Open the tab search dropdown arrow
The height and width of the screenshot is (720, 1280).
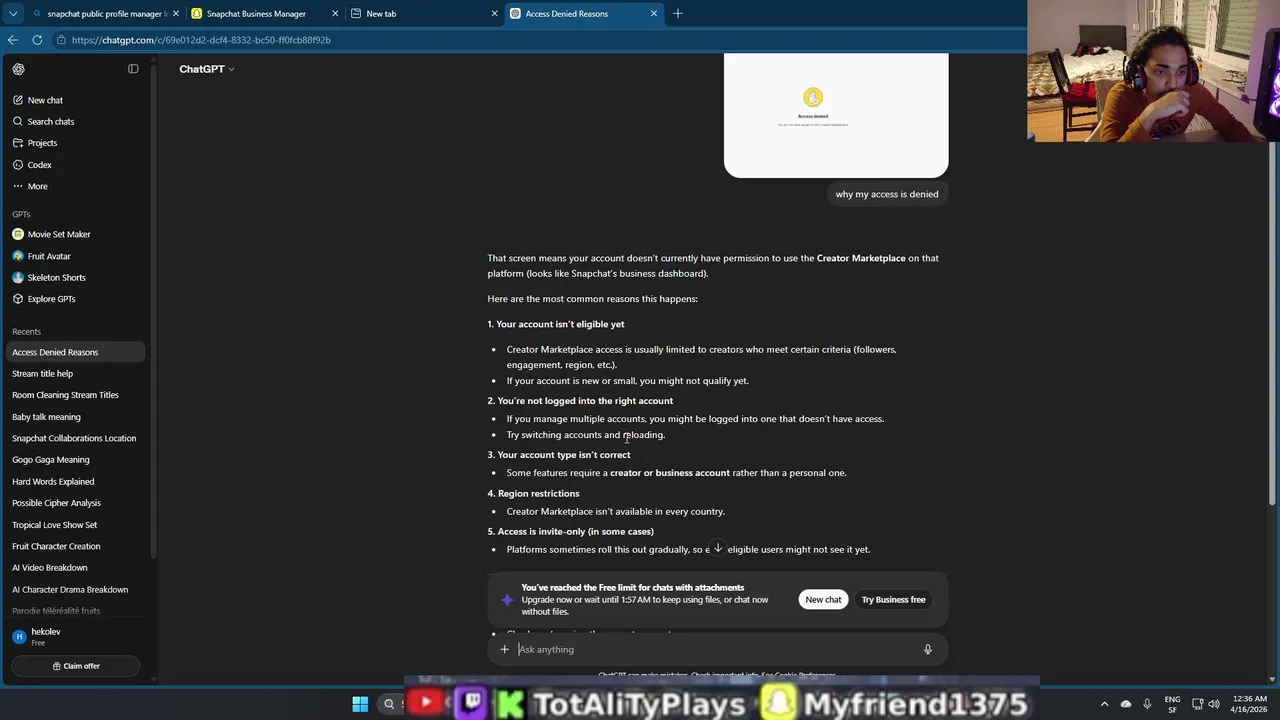click(13, 14)
